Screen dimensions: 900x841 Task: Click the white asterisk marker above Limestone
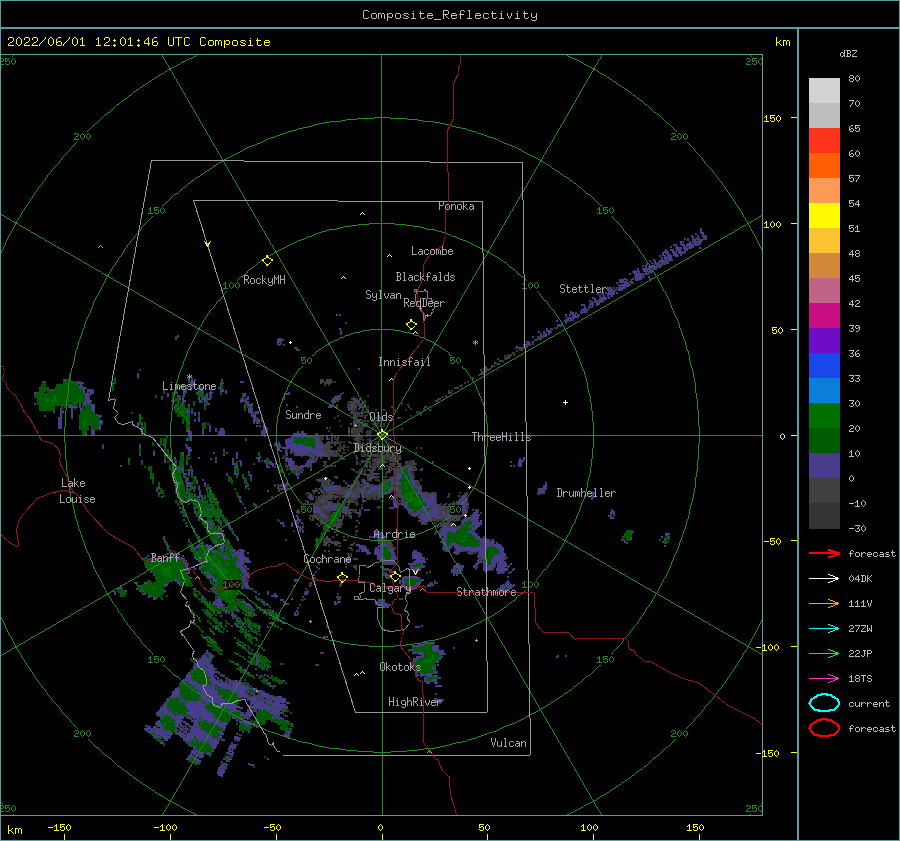point(189,377)
